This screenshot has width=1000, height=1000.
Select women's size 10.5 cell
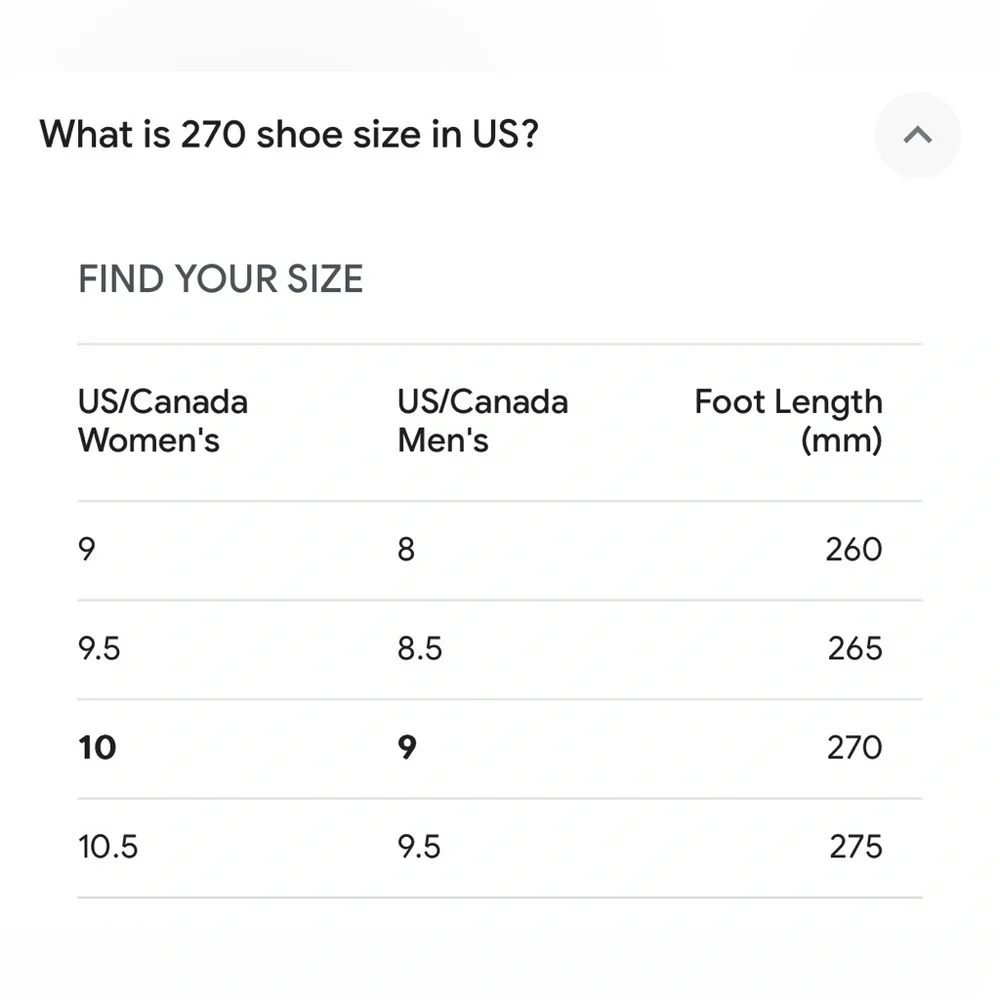pos(108,847)
